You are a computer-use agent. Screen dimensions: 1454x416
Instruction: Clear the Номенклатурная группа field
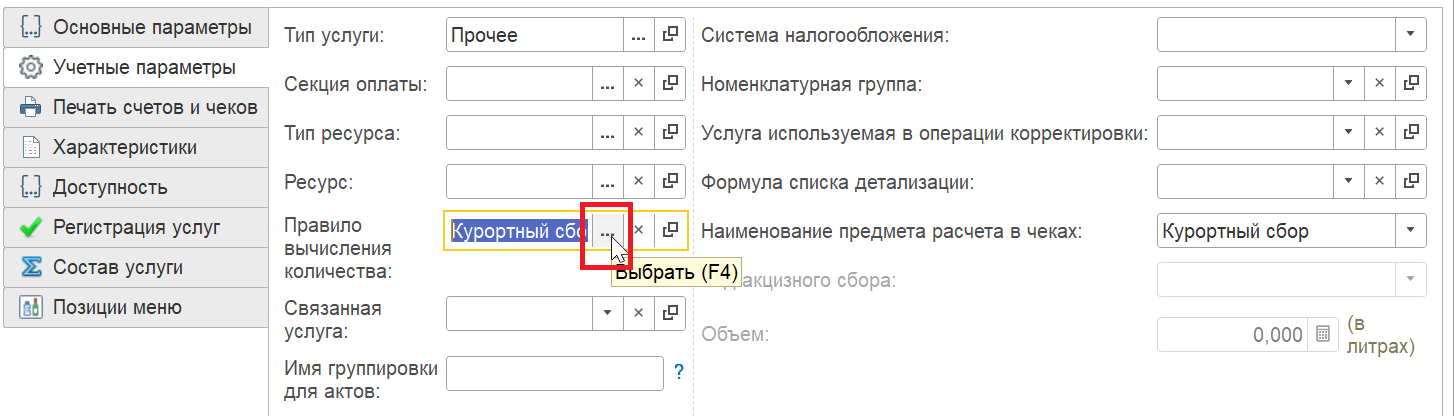pyautogui.click(x=1379, y=82)
